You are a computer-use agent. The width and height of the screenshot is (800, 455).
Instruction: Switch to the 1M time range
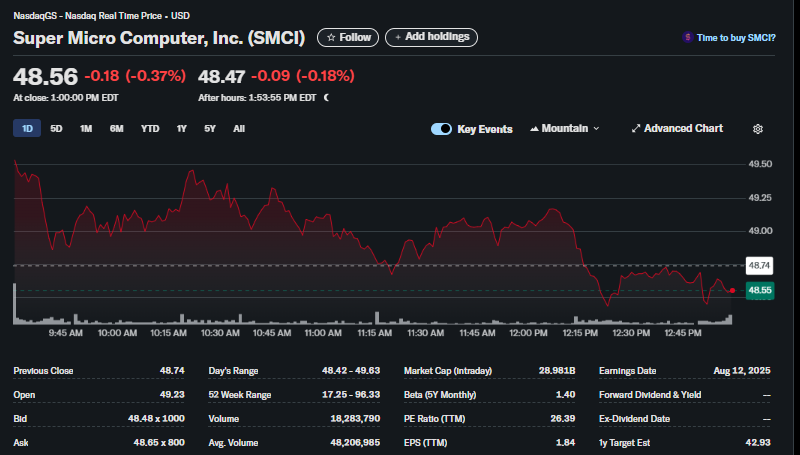86,129
